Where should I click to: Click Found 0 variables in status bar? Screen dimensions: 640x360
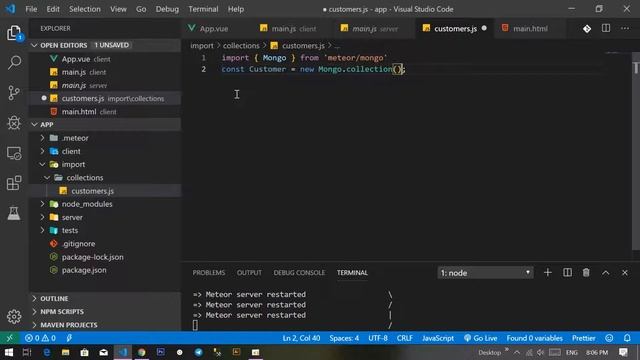534,338
